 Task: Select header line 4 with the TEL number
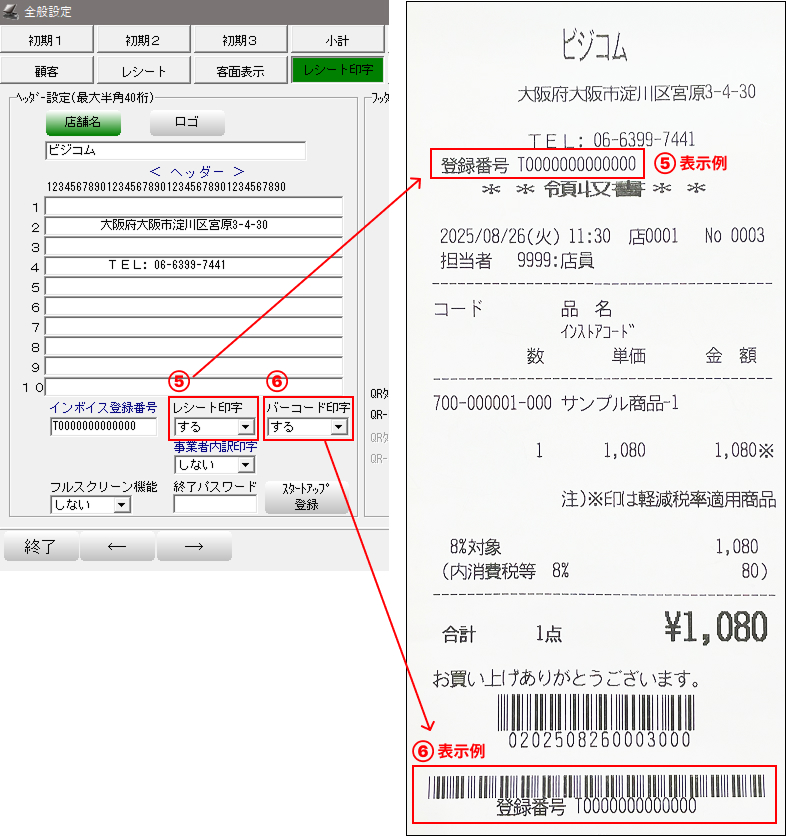click(x=193, y=266)
